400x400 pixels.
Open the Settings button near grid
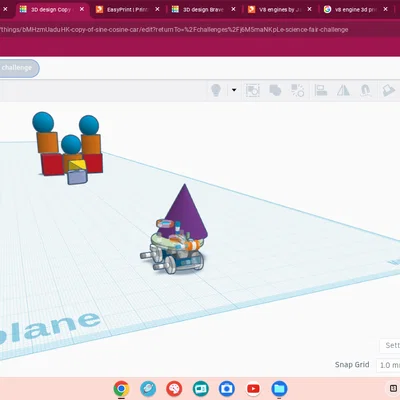coord(390,345)
